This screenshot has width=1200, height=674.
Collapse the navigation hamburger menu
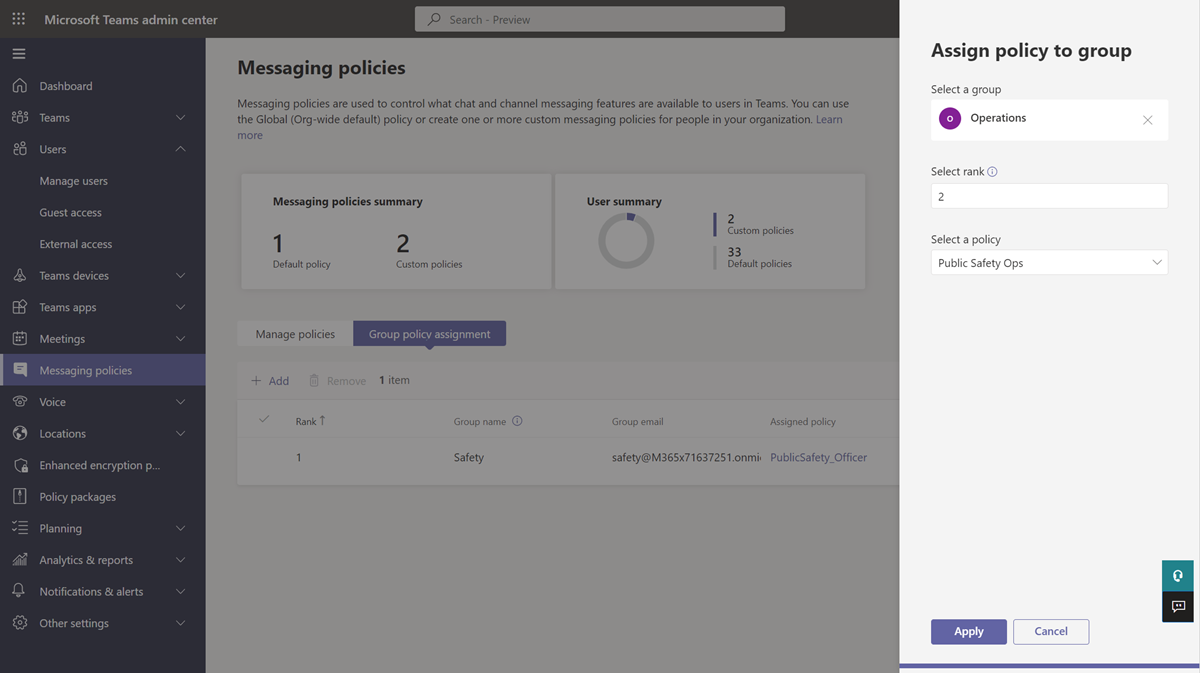point(19,54)
